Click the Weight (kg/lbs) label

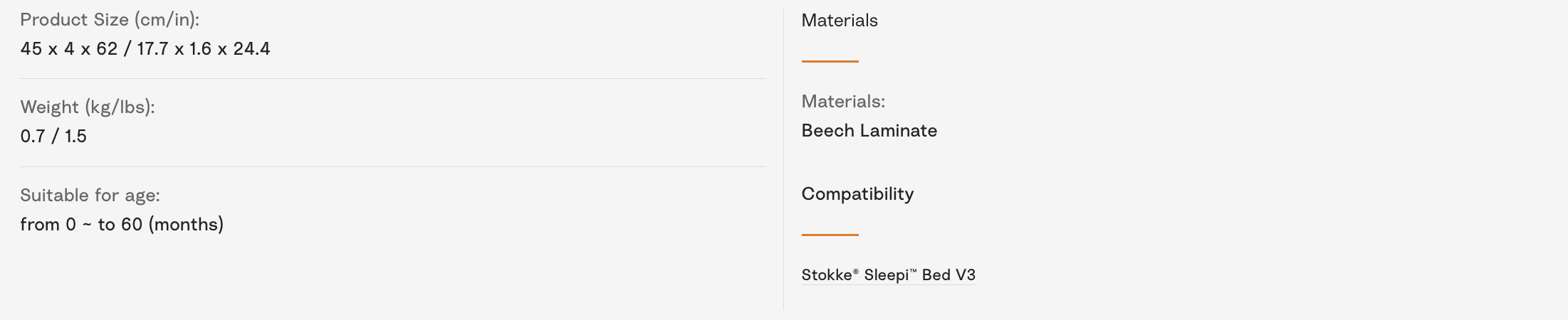pos(88,107)
